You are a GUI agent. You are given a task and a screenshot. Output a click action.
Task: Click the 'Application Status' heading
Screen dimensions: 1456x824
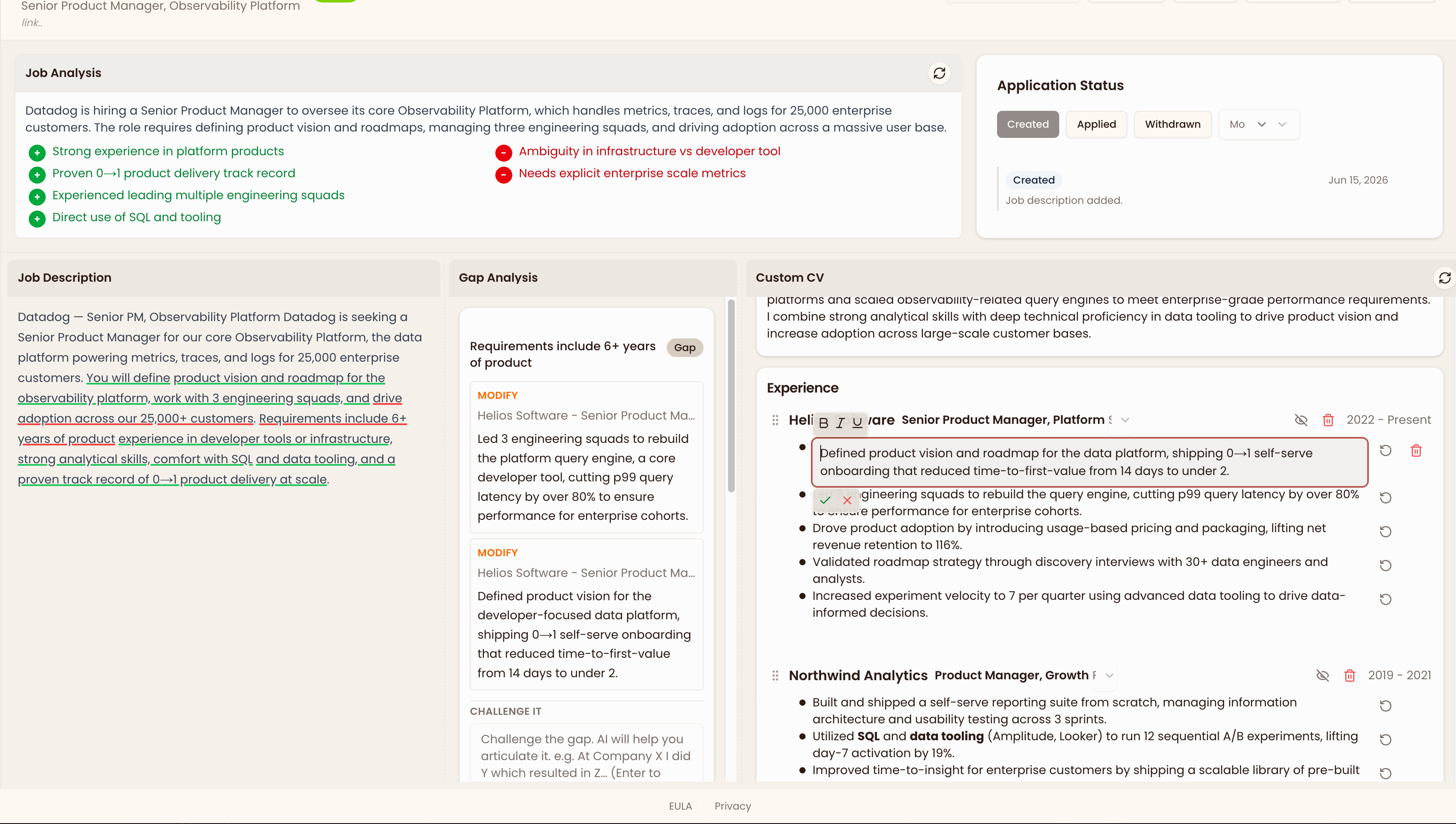click(x=1060, y=85)
